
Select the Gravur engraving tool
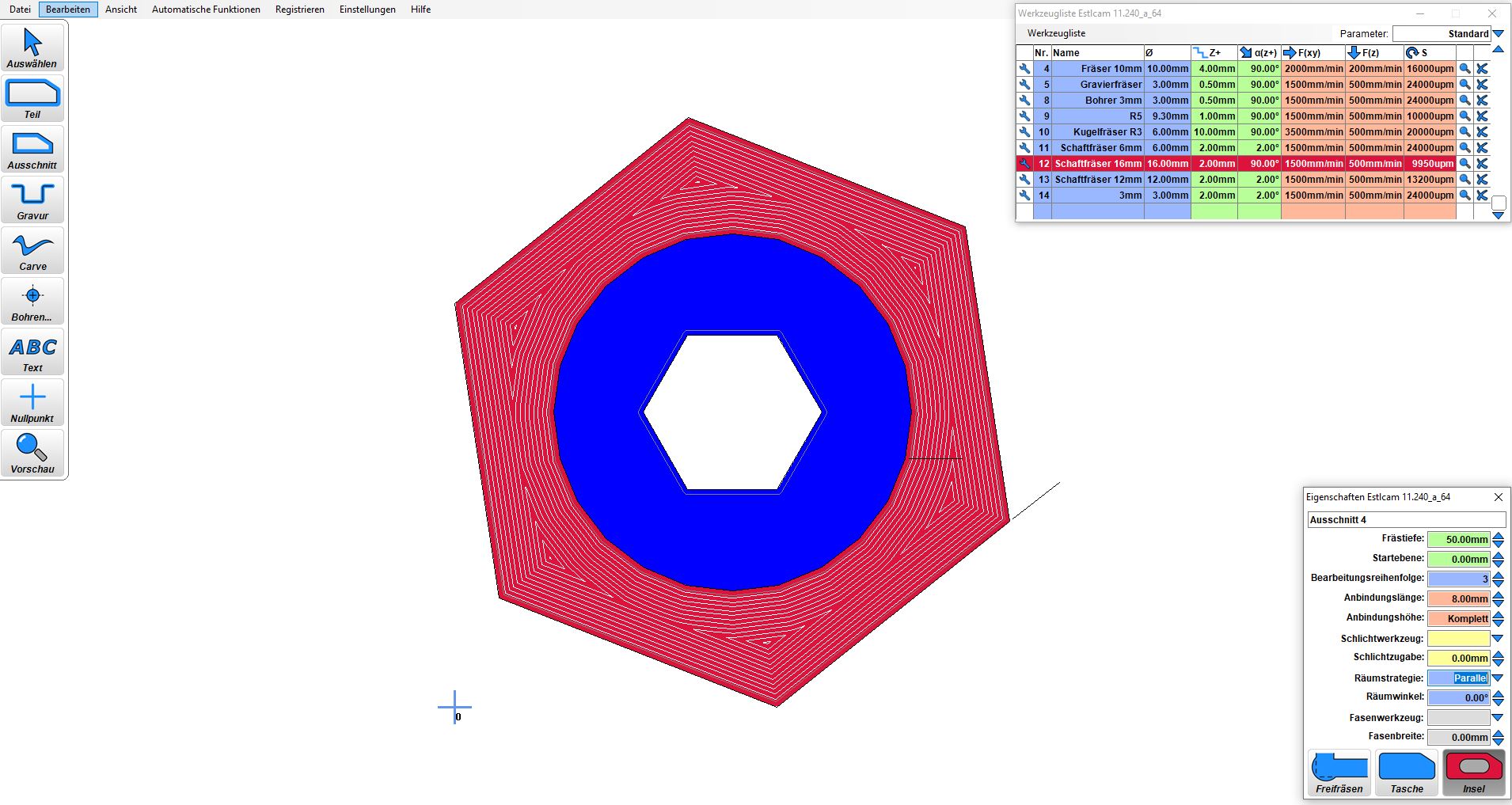tap(32, 200)
